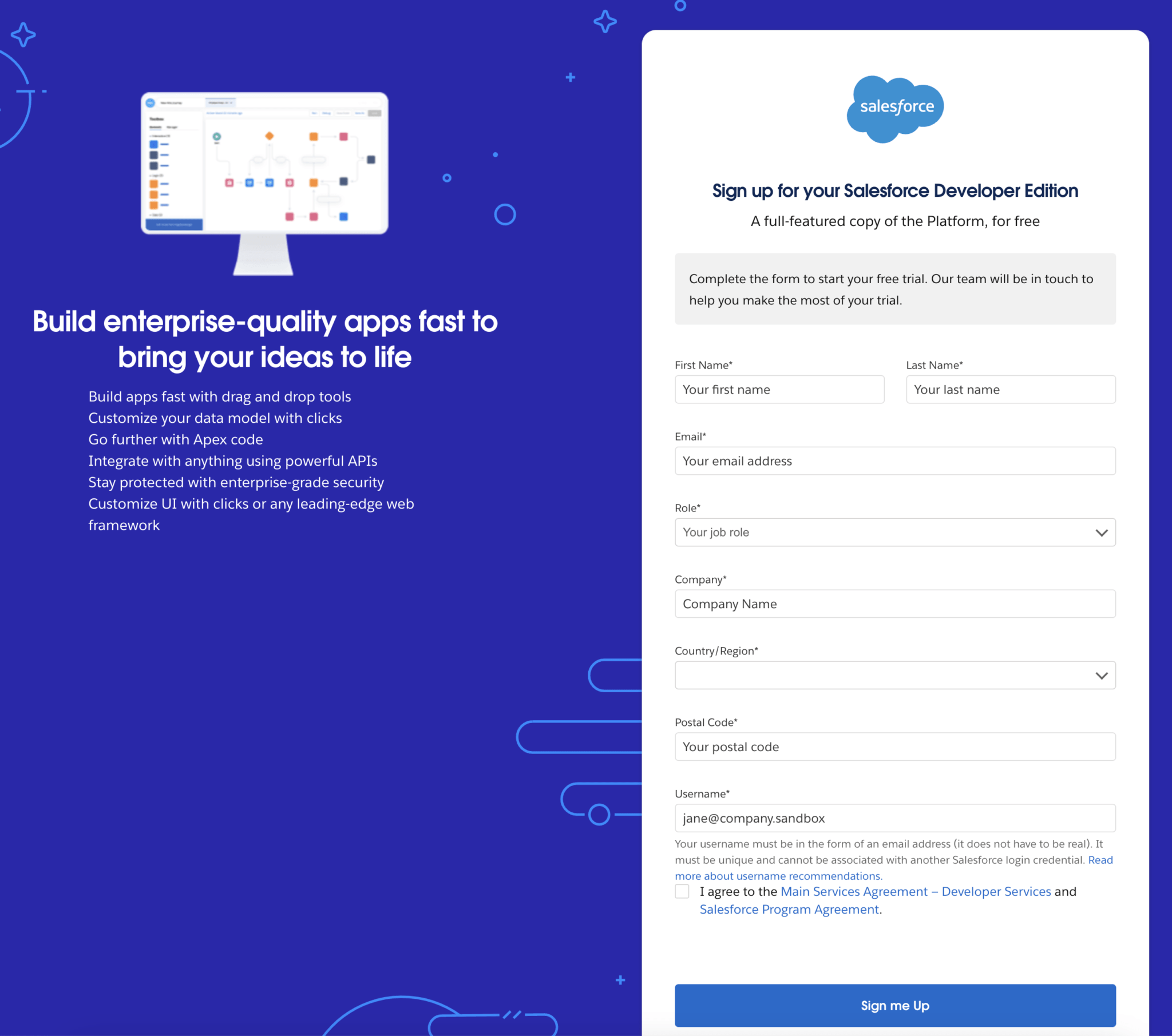Viewport: 1172px width, 1036px height.
Task: Open the username recommendations link
Action: pyautogui.click(x=778, y=876)
